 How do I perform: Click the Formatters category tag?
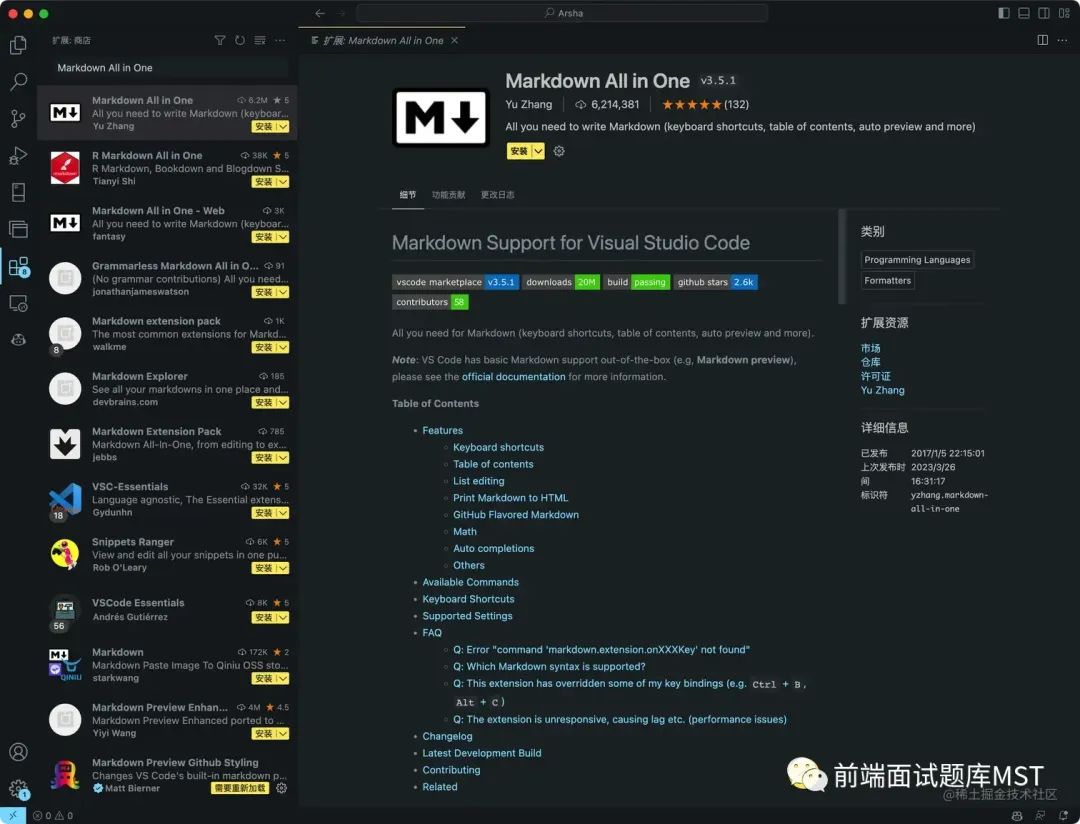point(887,280)
